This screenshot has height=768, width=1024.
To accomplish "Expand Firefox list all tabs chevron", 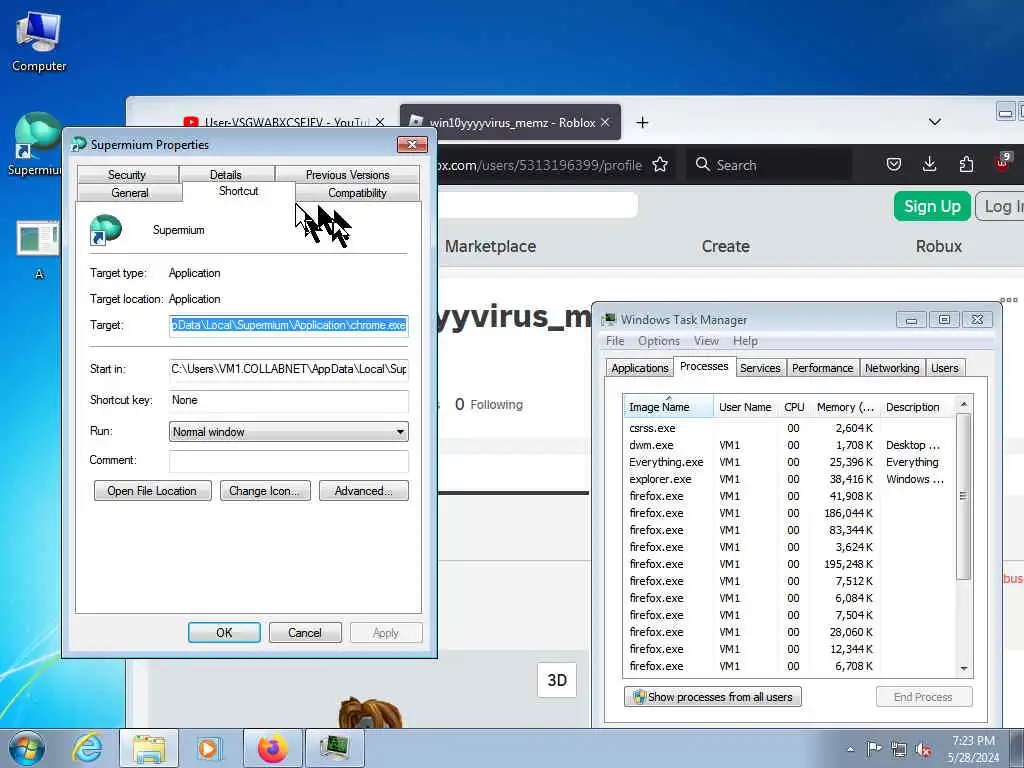I will (935, 122).
